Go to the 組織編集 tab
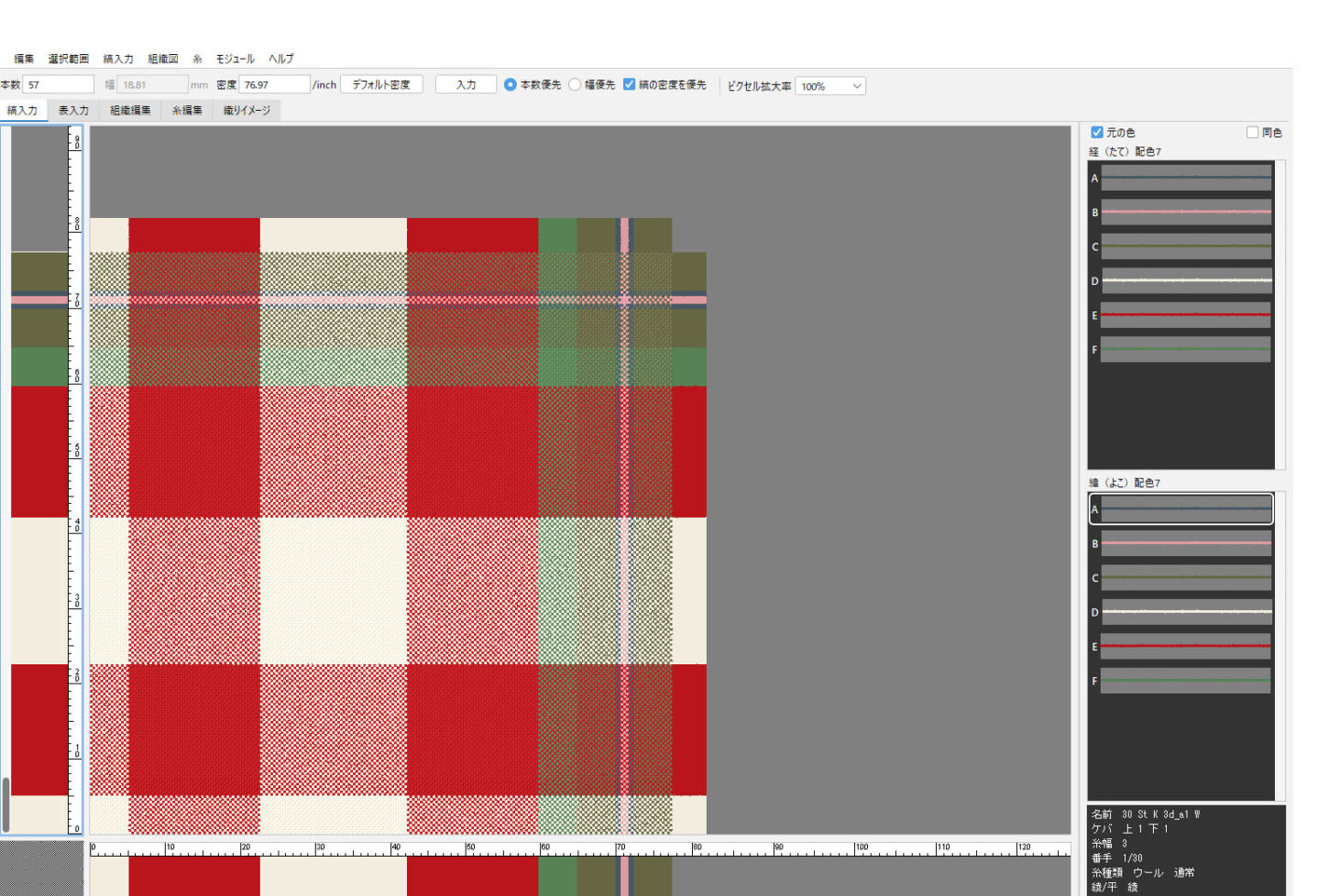Viewport: 1329px width, 896px height. (x=130, y=111)
